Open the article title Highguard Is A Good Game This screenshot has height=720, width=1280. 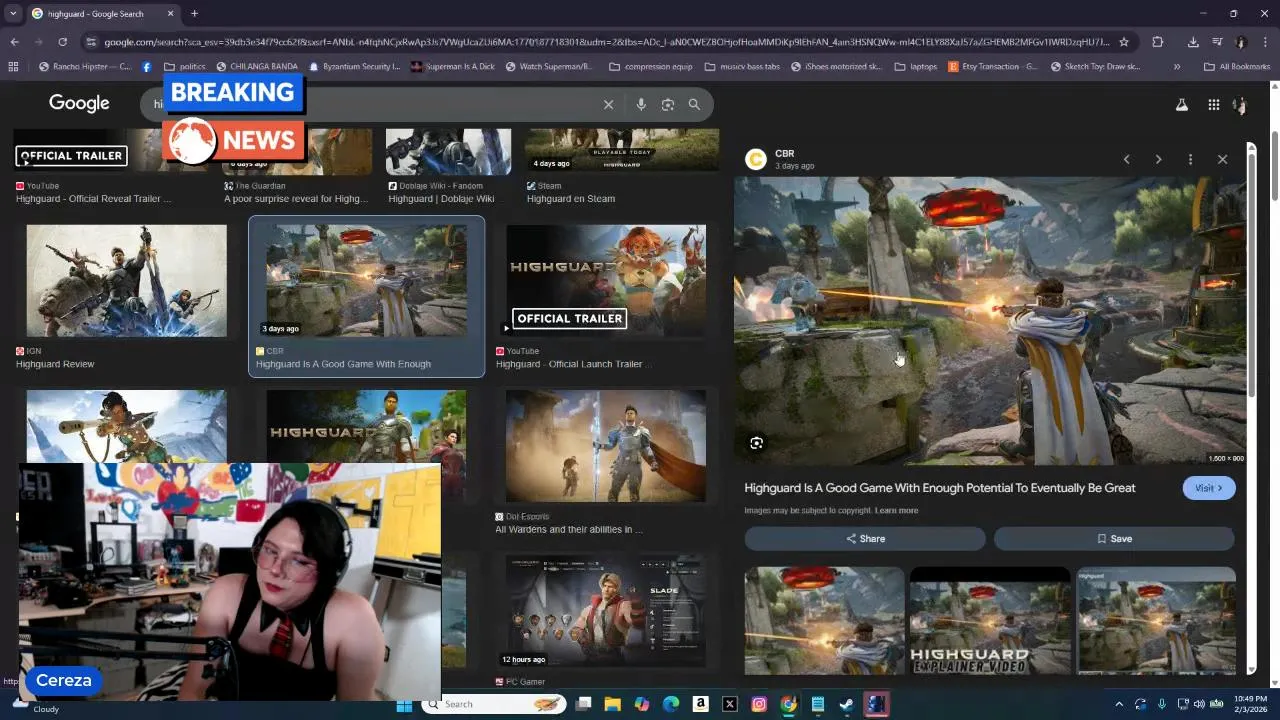(x=940, y=488)
